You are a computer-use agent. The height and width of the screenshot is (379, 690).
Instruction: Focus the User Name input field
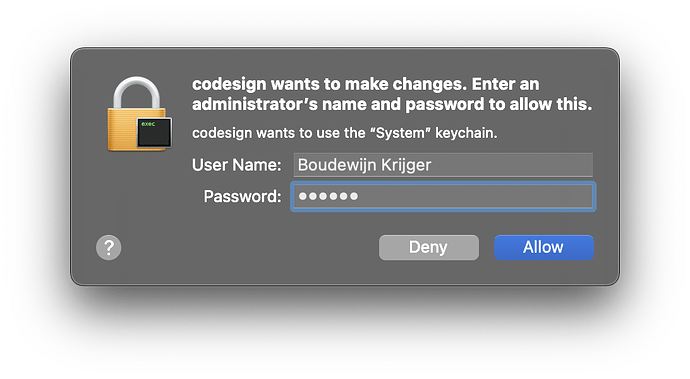443,165
